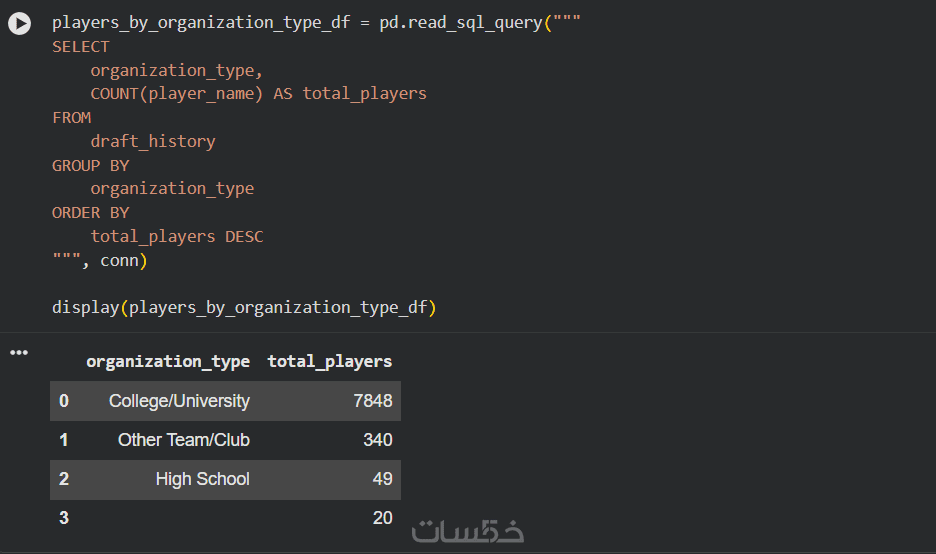Click the watermark logo below the table

(469, 531)
